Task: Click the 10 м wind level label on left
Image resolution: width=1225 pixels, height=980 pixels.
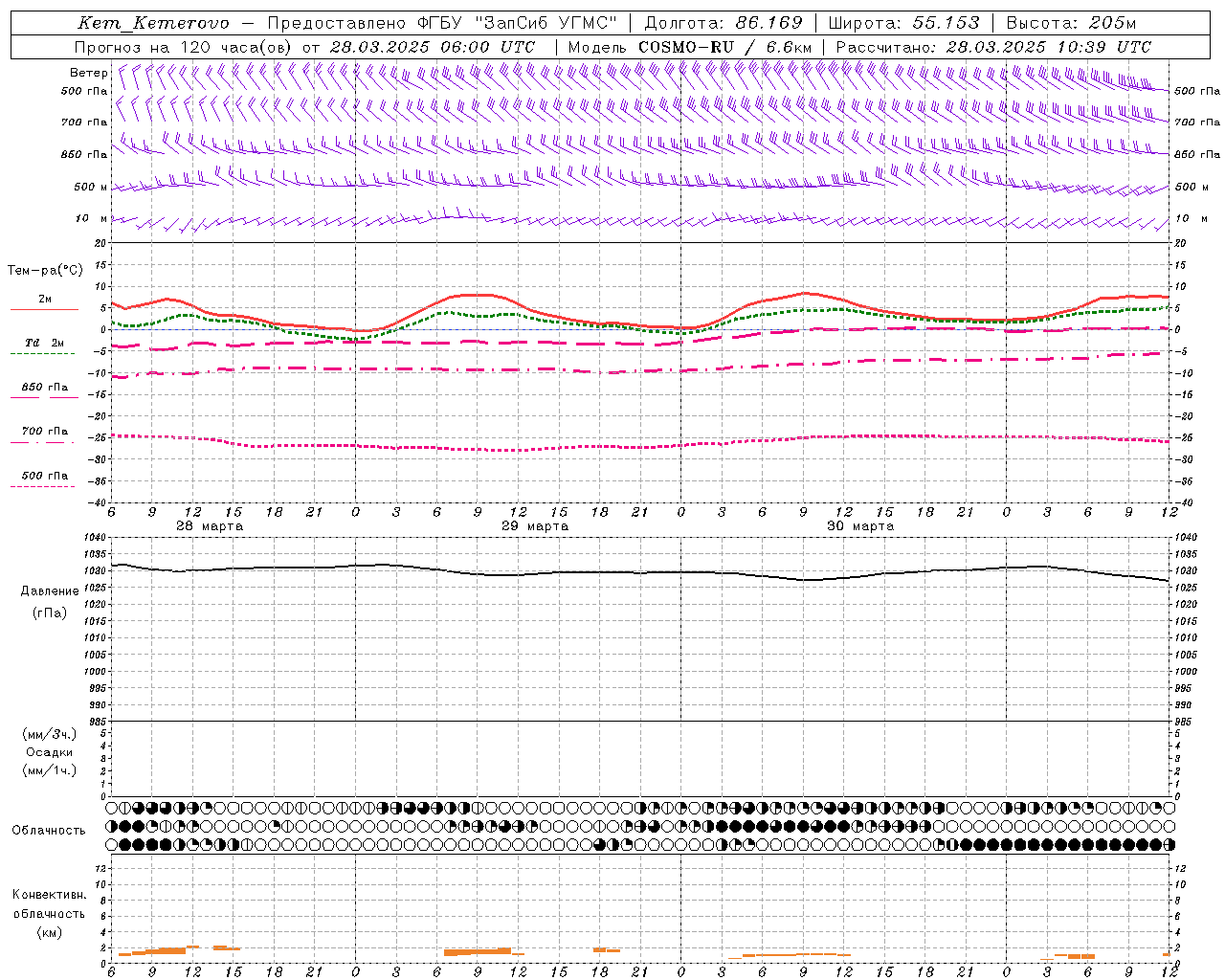Action: pyautogui.click(x=92, y=218)
